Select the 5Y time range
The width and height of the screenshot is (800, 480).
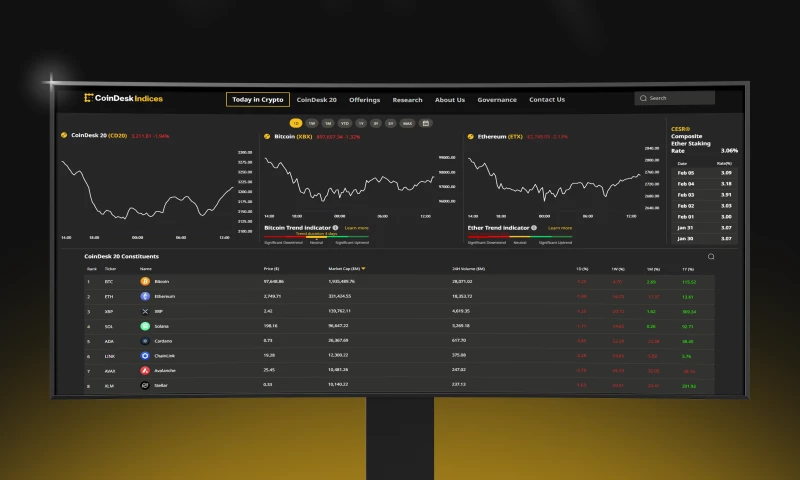390,123
